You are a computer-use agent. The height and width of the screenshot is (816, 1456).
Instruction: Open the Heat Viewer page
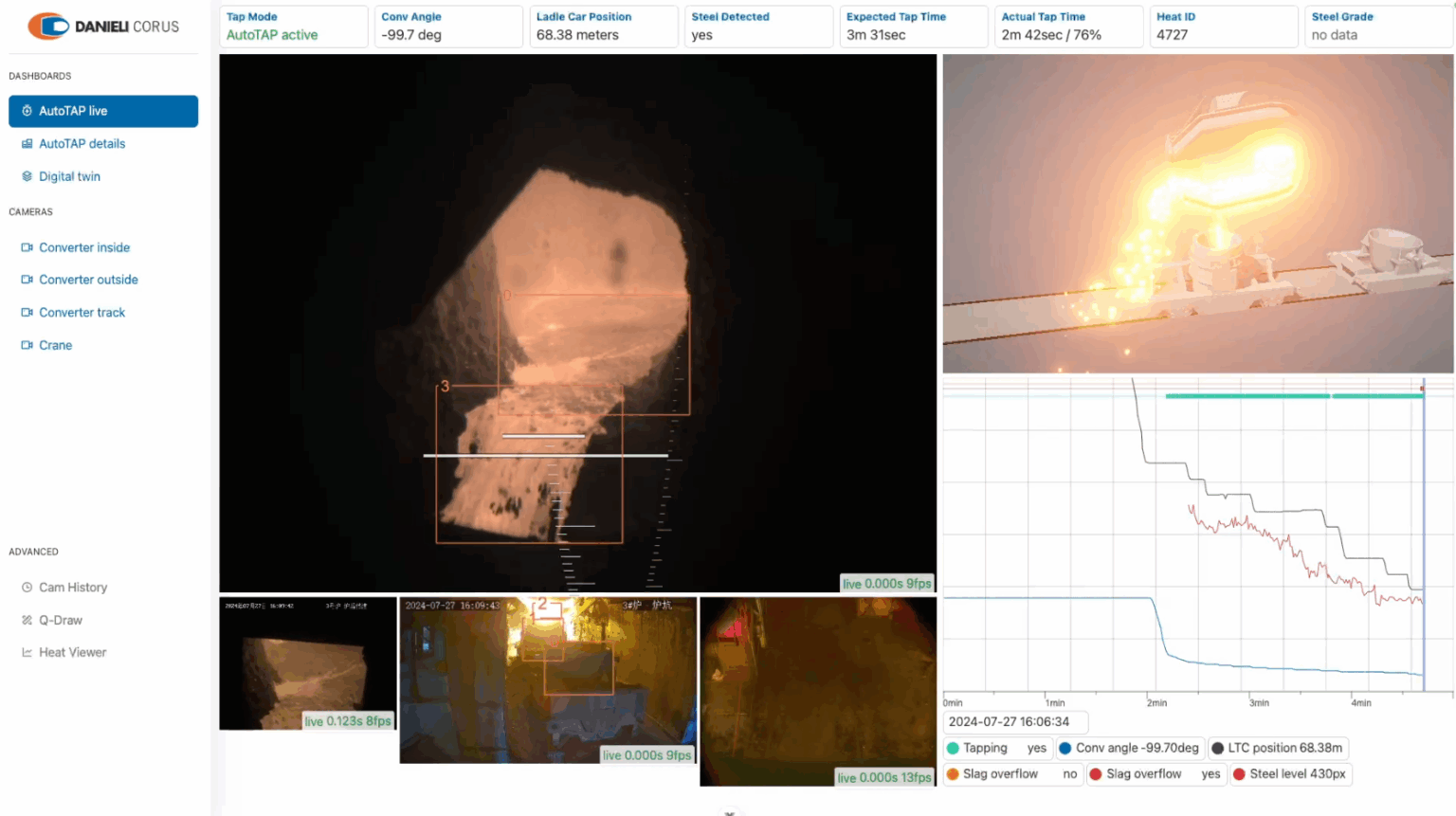point(72,652)
